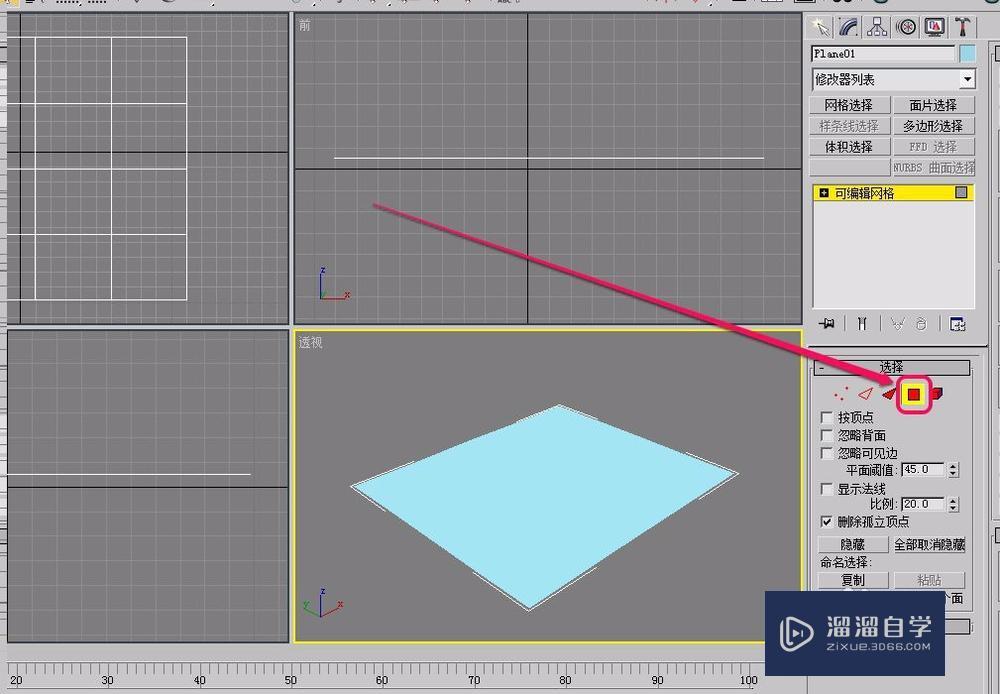Click 比例 value field 20.0
This screenshot has width=1000, height=694.
[923, 505]
